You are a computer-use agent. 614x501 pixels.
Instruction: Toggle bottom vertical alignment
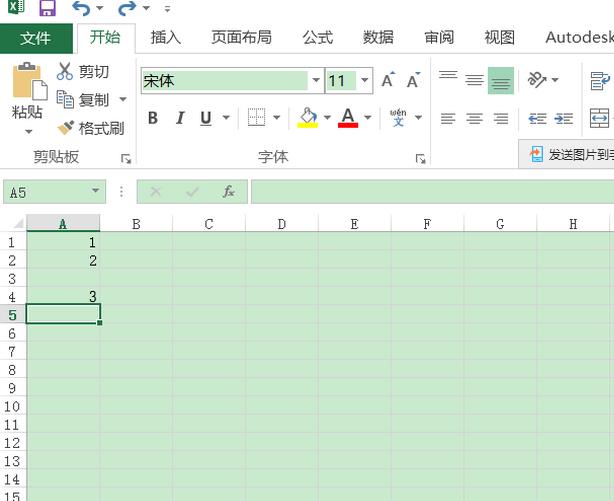(501, 80)
